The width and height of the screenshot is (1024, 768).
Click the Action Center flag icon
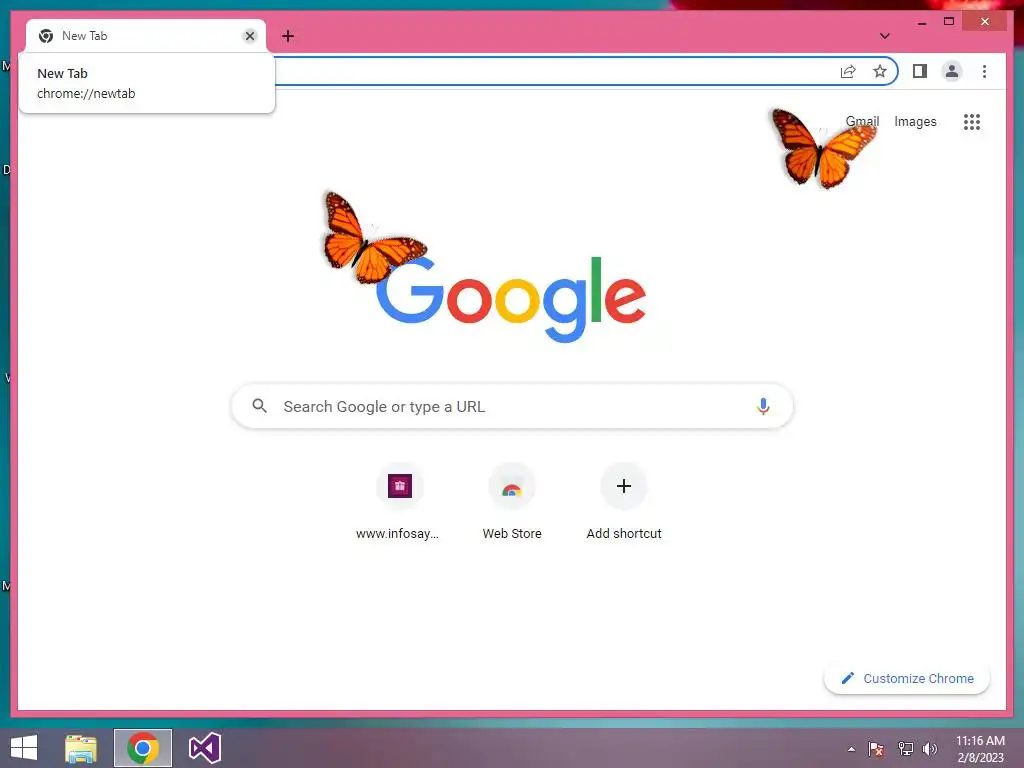point(876,749)
